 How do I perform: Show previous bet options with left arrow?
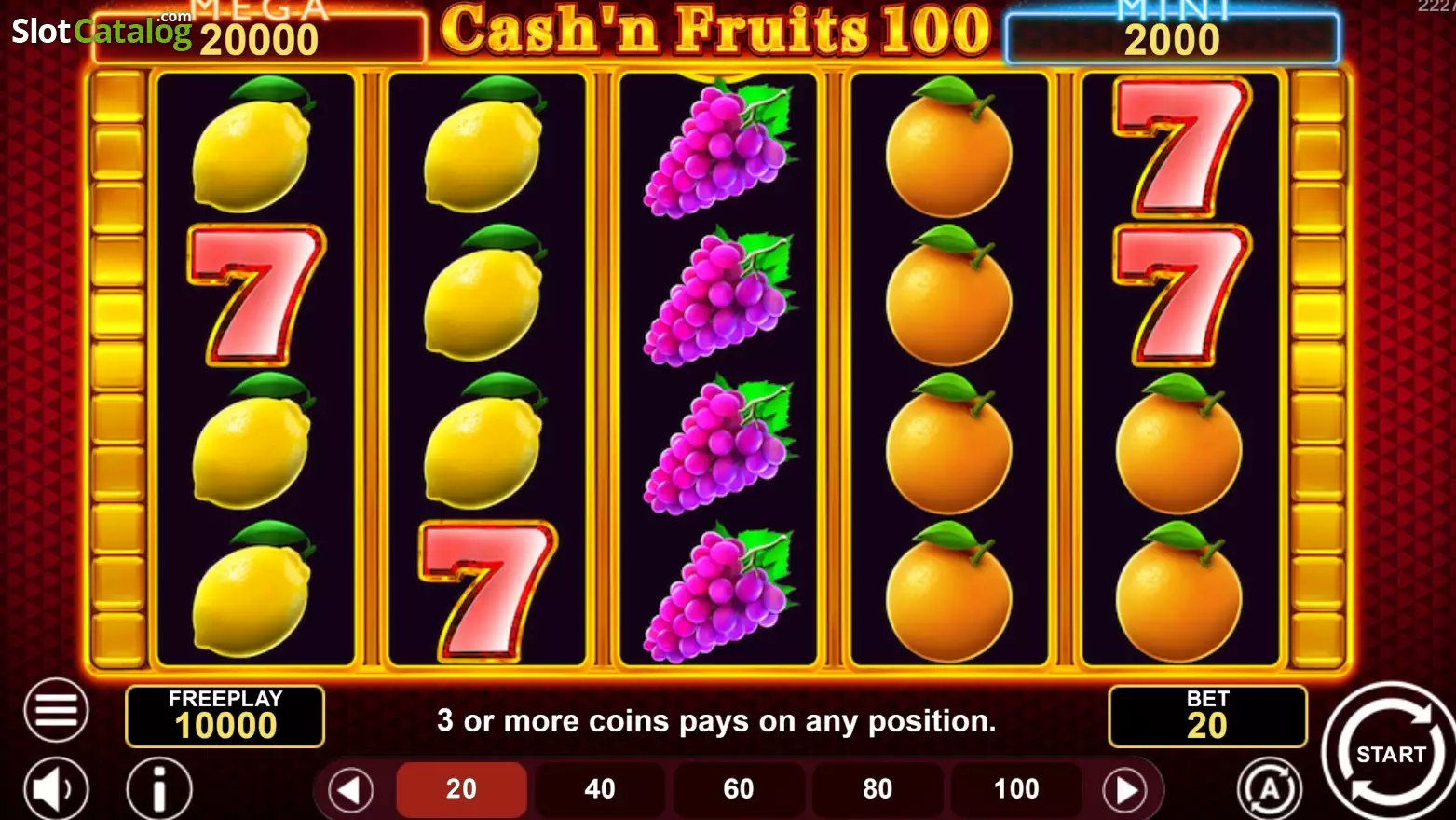[x=351, y=790]
